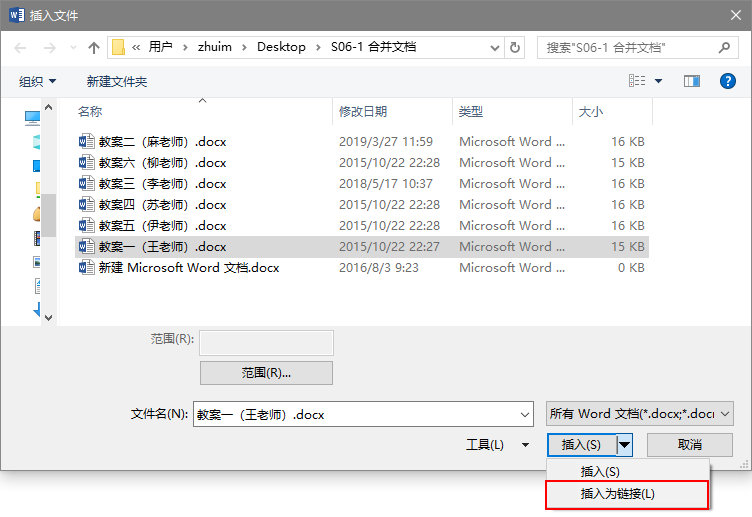Open file type filter 所有 Word 文档
This screenshot has width=752, height=517.
[x=639, y=413]
